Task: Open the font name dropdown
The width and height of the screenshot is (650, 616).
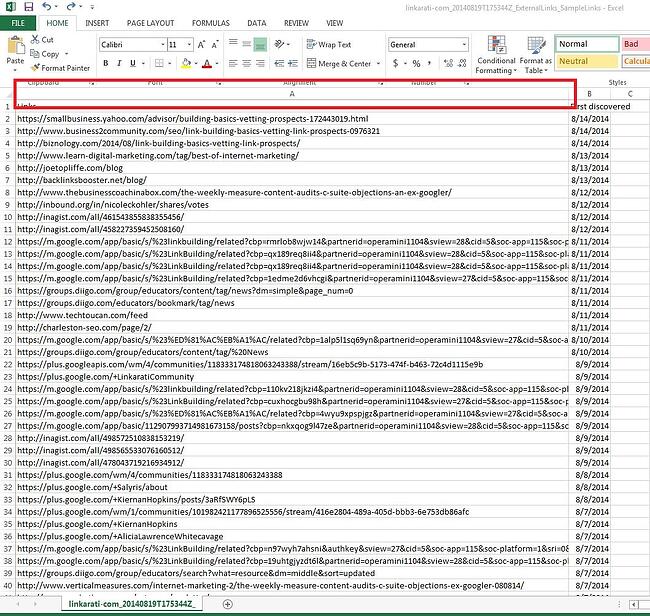Action: coord(162,44)
